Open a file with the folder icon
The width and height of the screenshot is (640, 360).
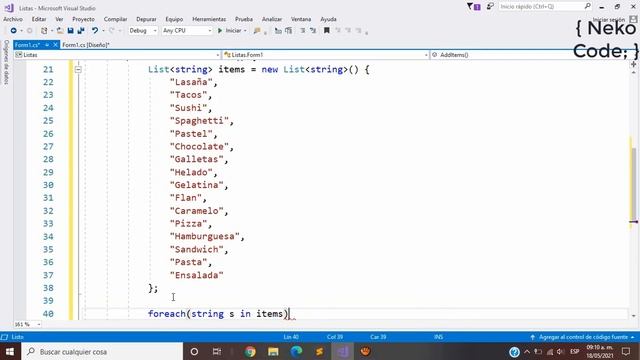pyautogui.click(x=60, y=31)
